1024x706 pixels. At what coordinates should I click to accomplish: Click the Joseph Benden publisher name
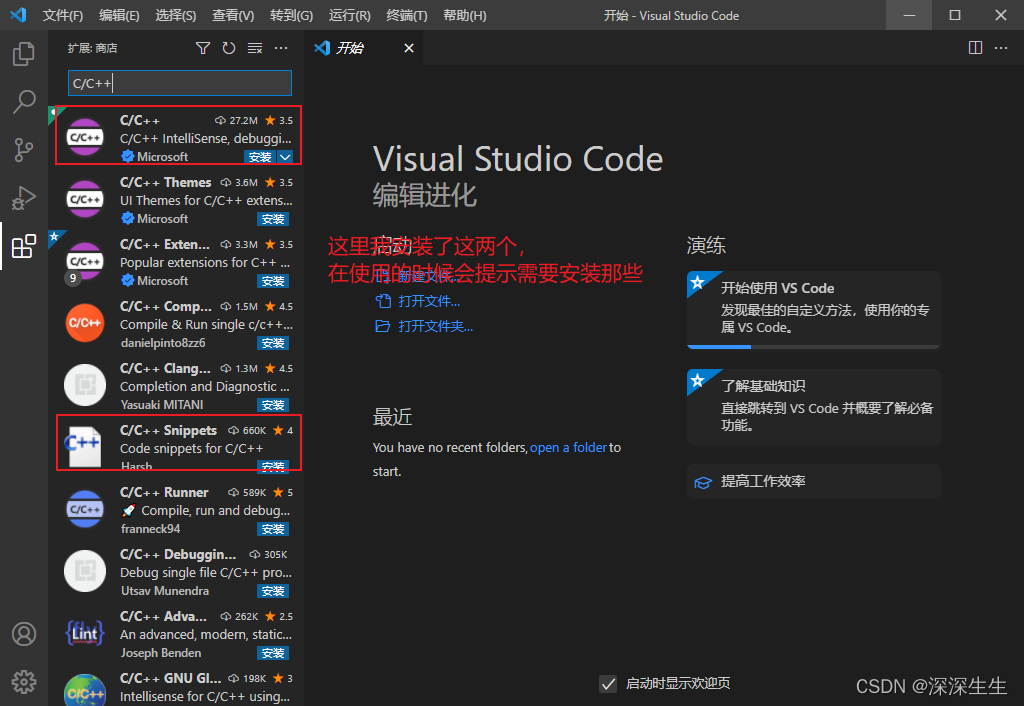pyautogui.click(x=161, y=653)
